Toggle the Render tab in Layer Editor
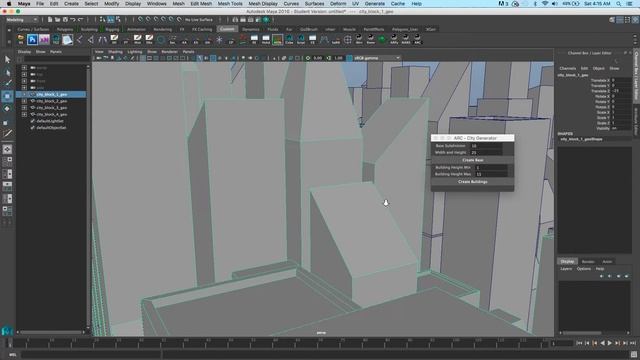Viewport: 640px width, 360px height. (x=588, y=262)
